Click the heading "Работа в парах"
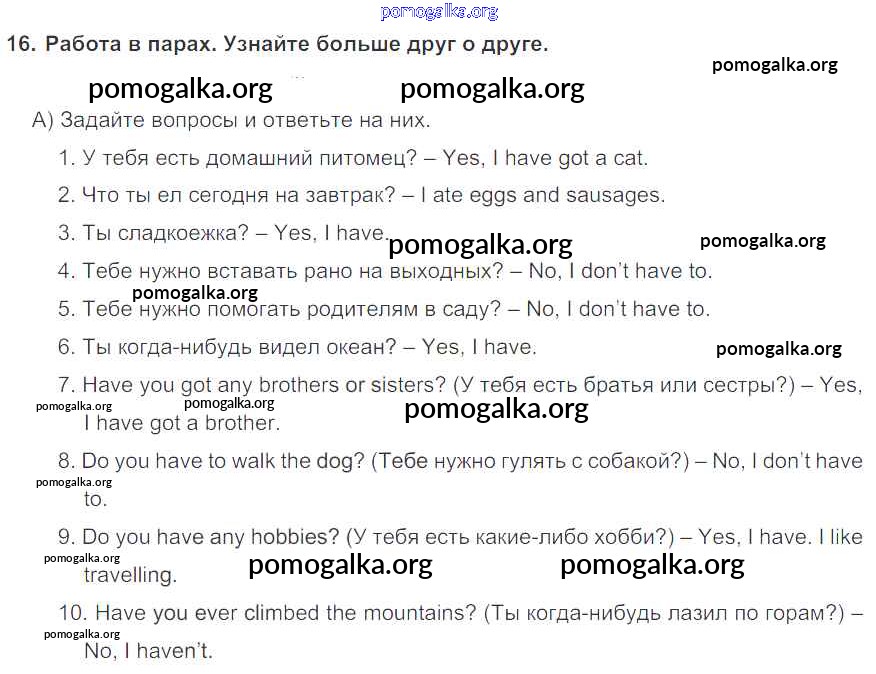 click(130, 45)
